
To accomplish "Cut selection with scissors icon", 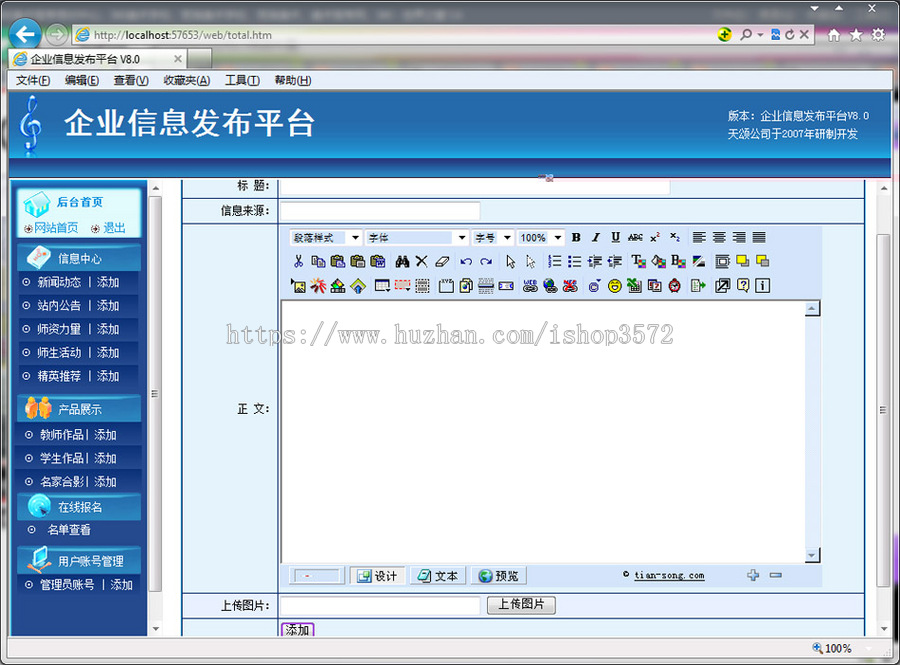I will tap(298, 262).
